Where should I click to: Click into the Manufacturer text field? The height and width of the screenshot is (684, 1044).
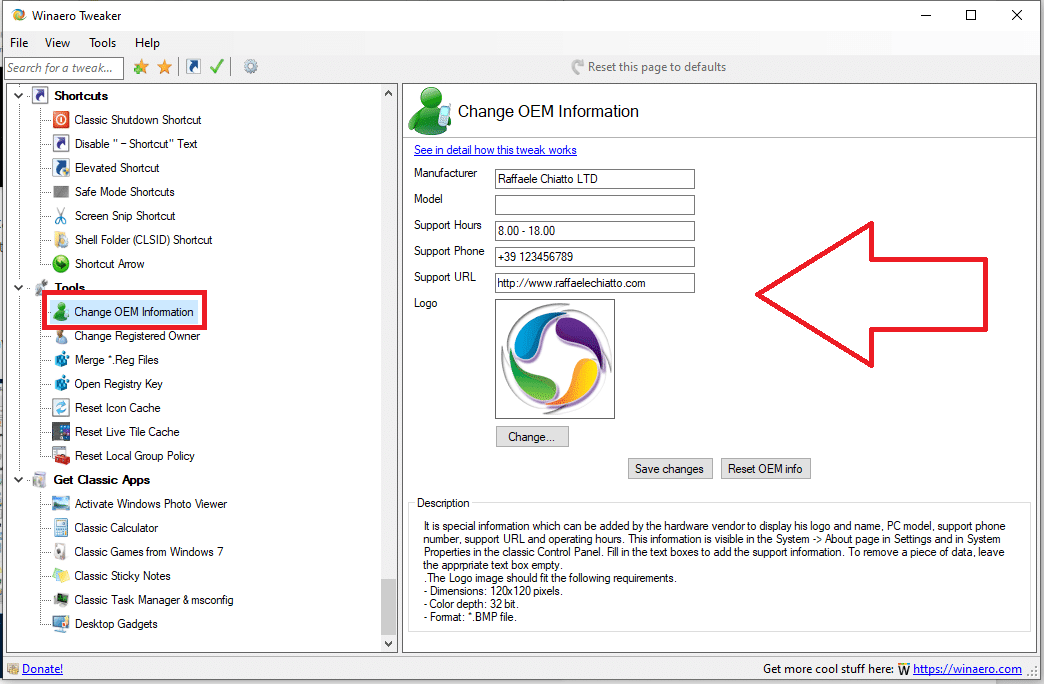595,179
